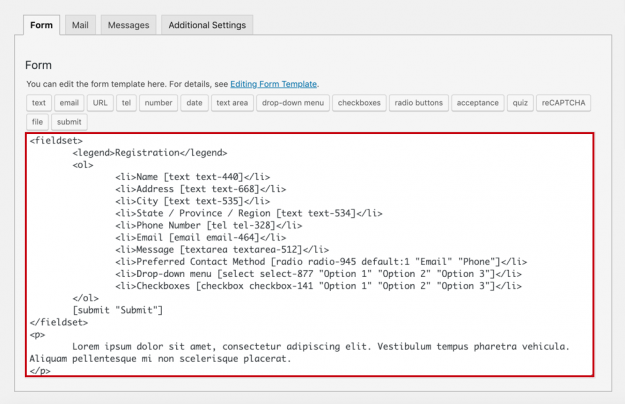
Task: Insert a text field tag
Action: (39, 102)
